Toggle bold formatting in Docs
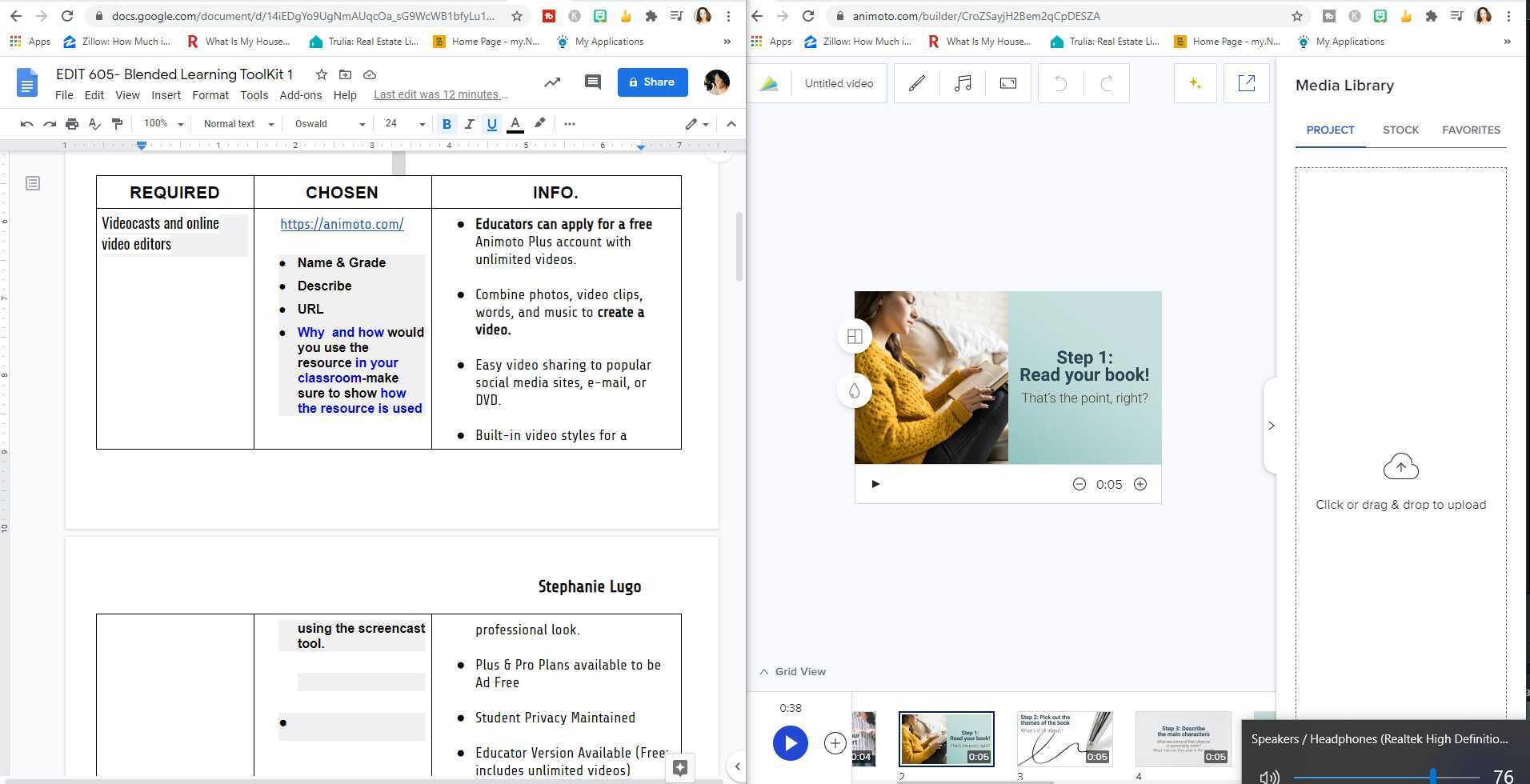The height and width of the screenshot is (784, 1530). [x=447, y=124]
